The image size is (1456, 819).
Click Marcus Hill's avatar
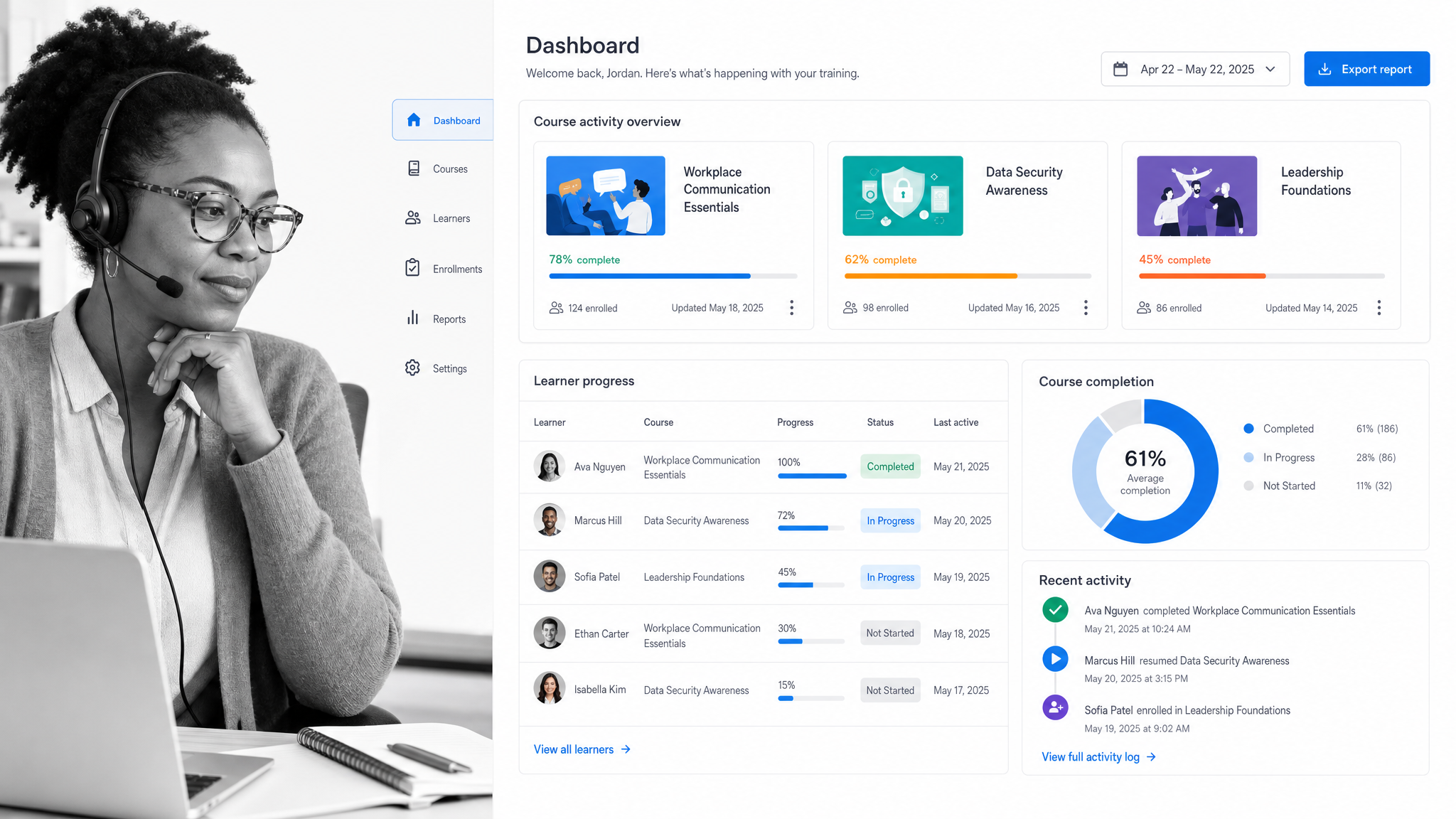coord(549,520)
